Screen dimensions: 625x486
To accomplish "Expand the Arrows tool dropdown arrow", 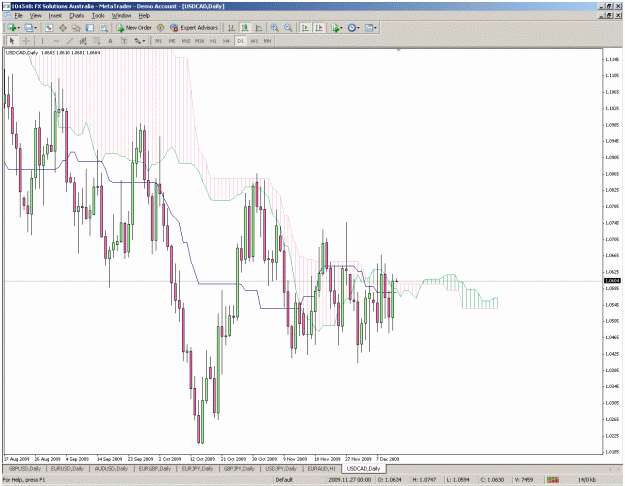I will 144,41.
